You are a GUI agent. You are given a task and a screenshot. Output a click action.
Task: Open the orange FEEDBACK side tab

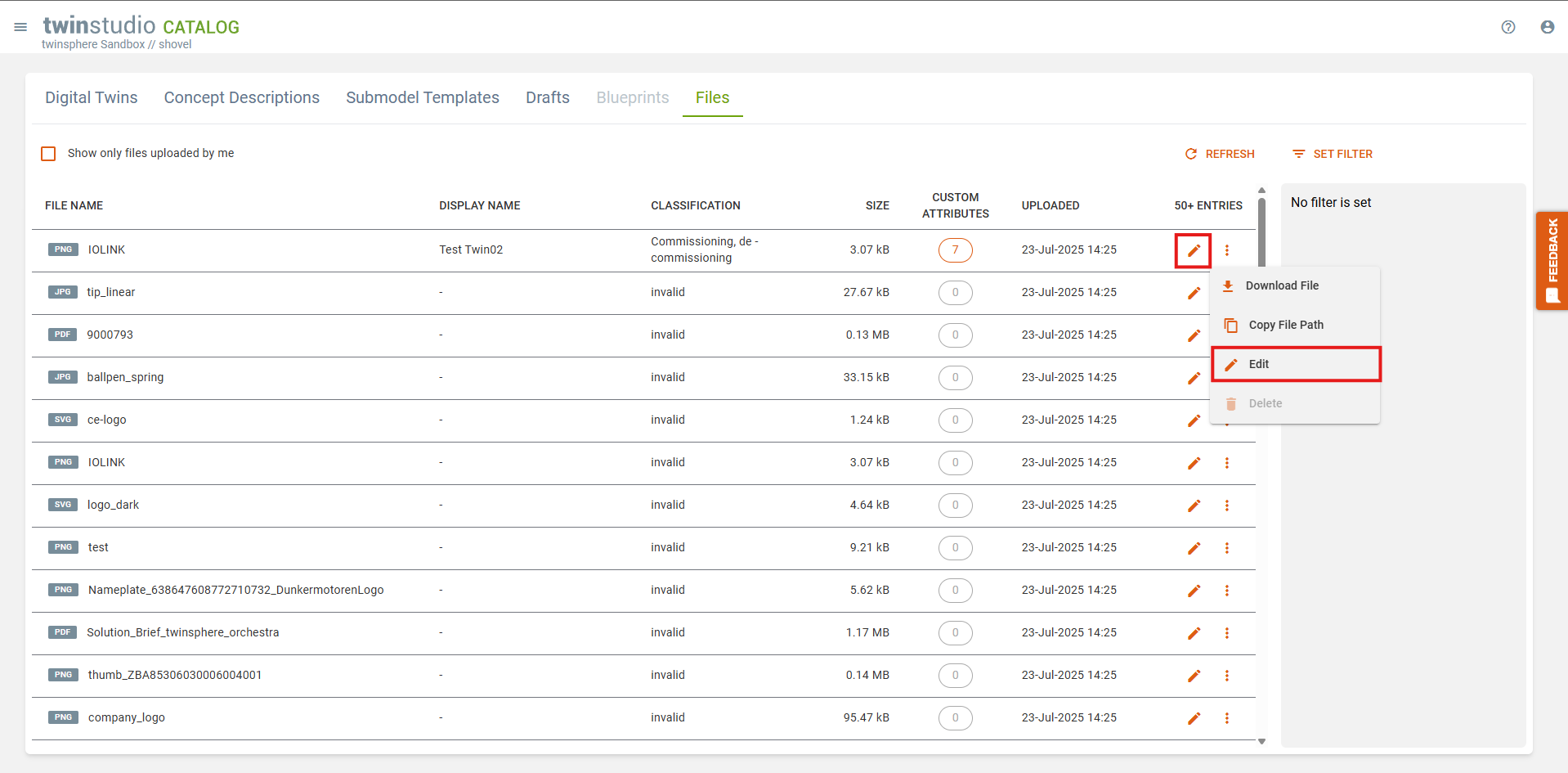click(x=1551, y=260)
